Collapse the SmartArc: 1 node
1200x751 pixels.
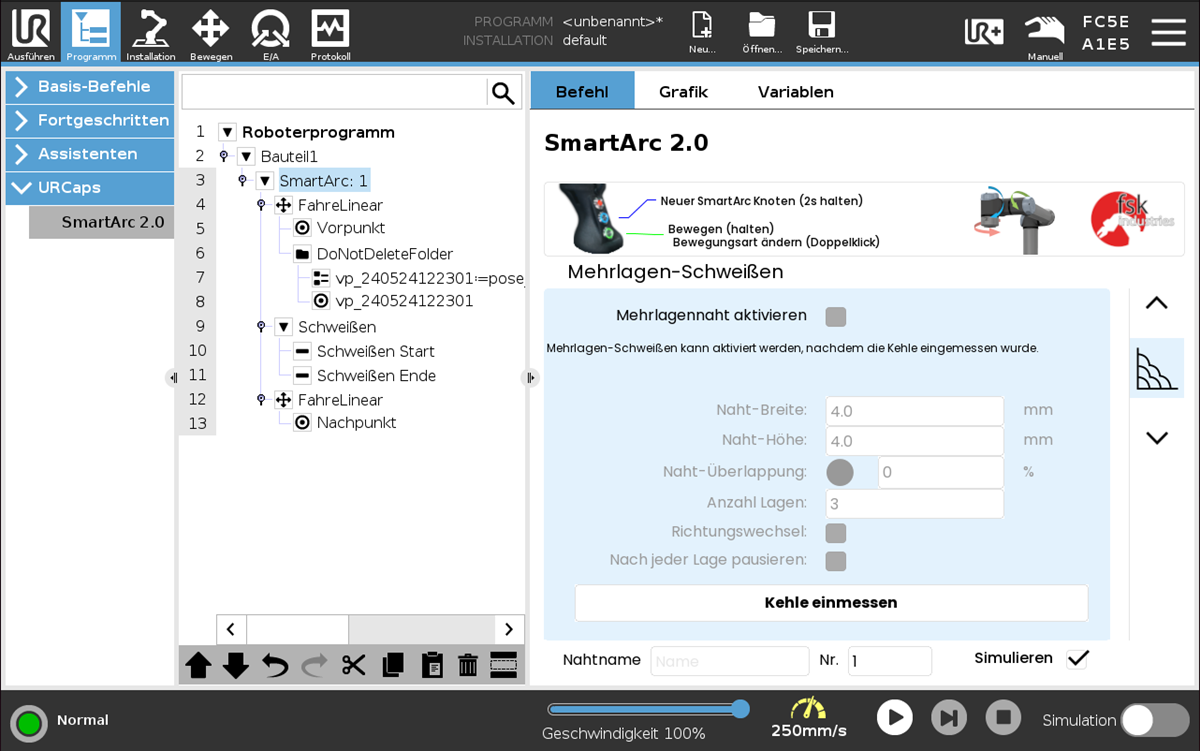tap(265, 181)
